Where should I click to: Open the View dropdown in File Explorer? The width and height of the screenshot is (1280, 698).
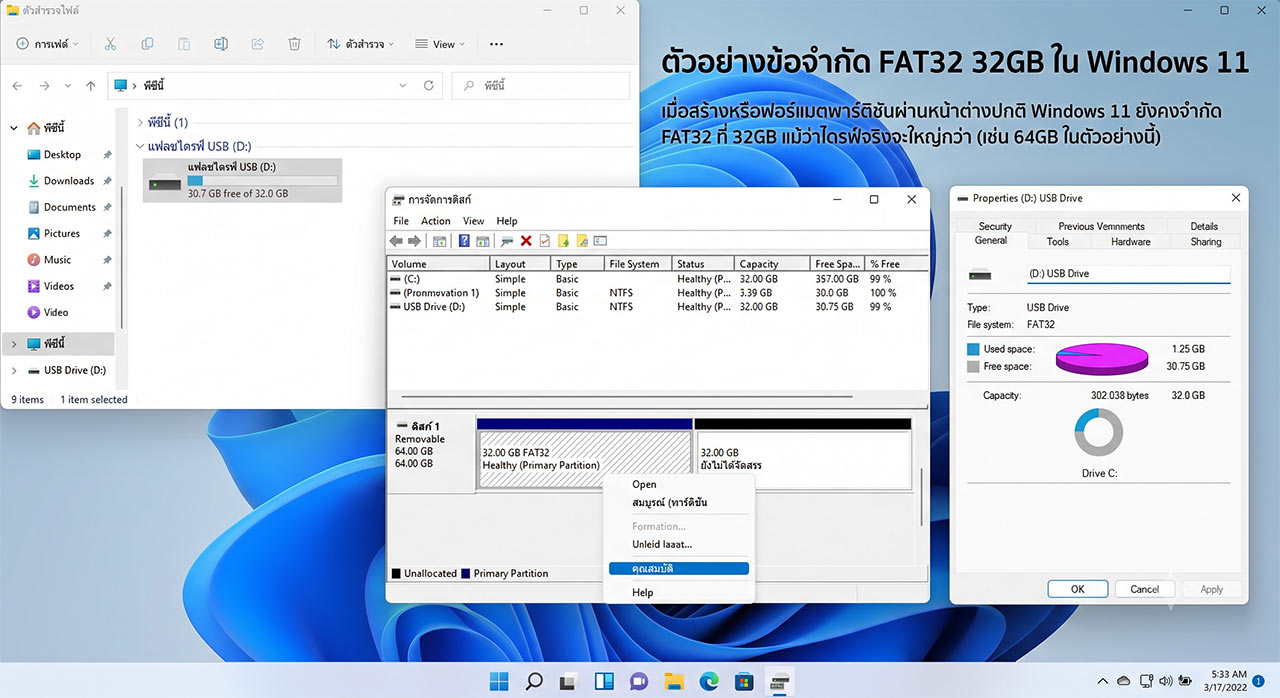point(439,44)
